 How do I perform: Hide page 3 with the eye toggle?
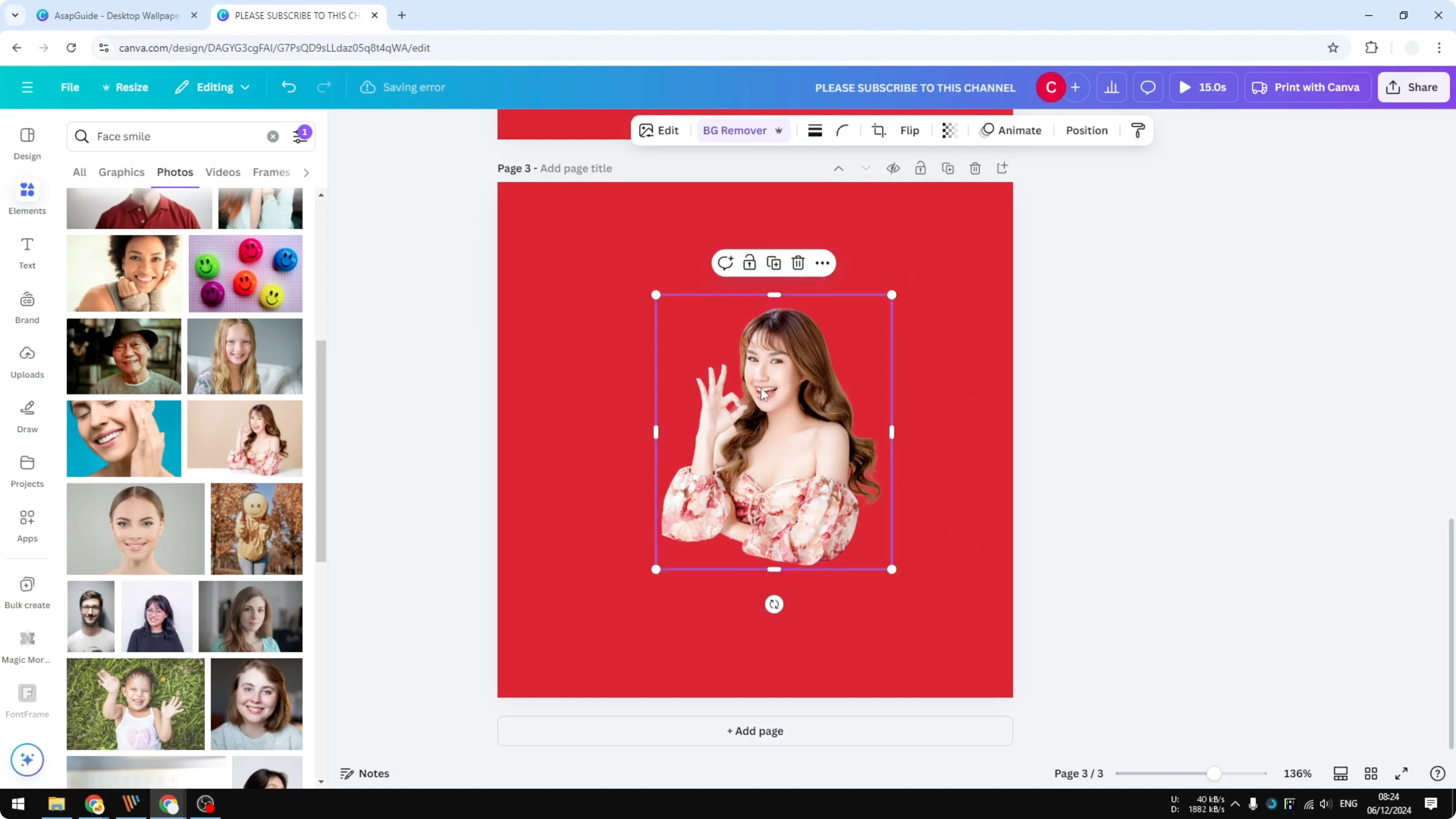tap(893, 168)
